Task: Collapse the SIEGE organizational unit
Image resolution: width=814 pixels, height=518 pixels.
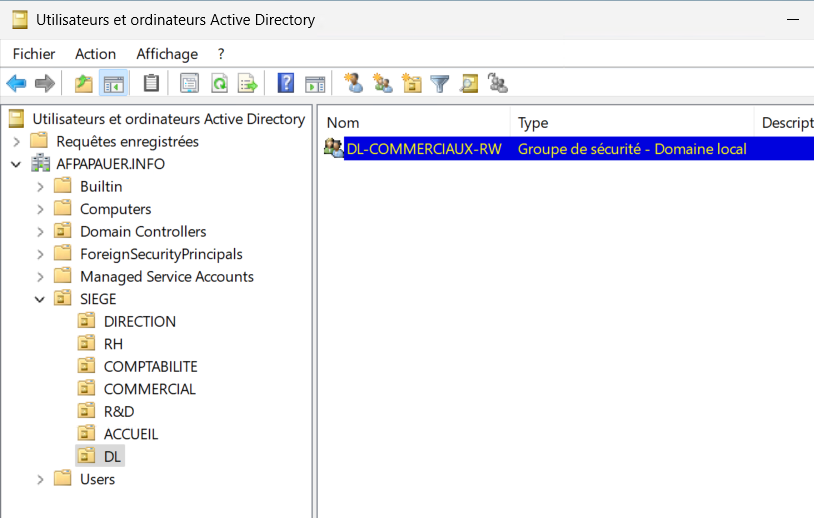Action: coord(40,299)
